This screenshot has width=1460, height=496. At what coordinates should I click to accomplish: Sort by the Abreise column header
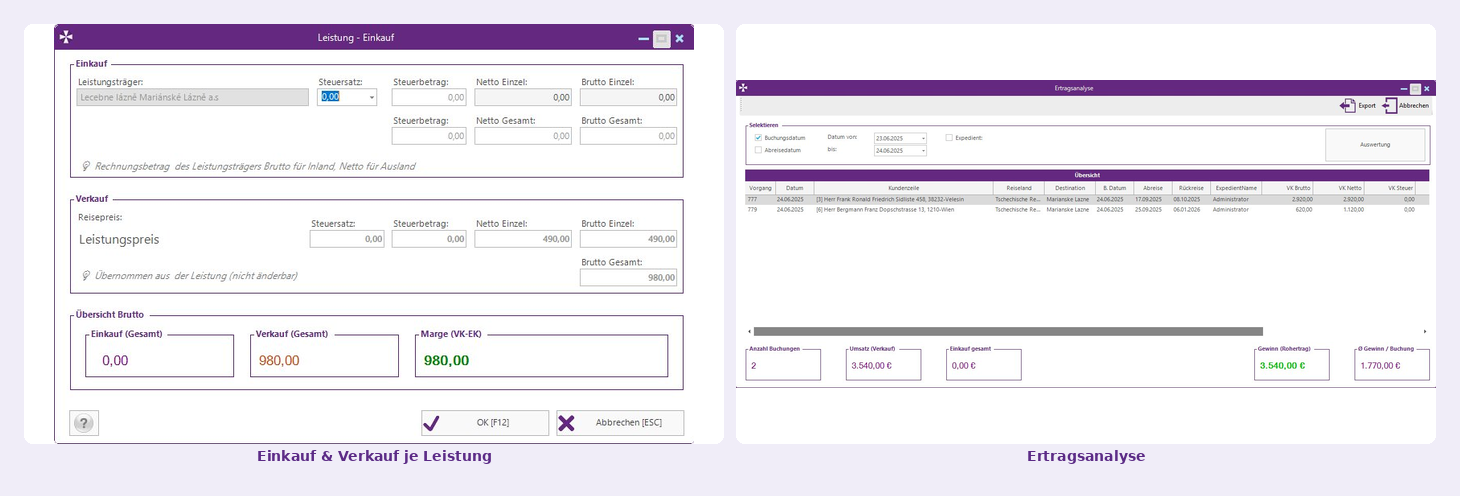[1152, 188]
